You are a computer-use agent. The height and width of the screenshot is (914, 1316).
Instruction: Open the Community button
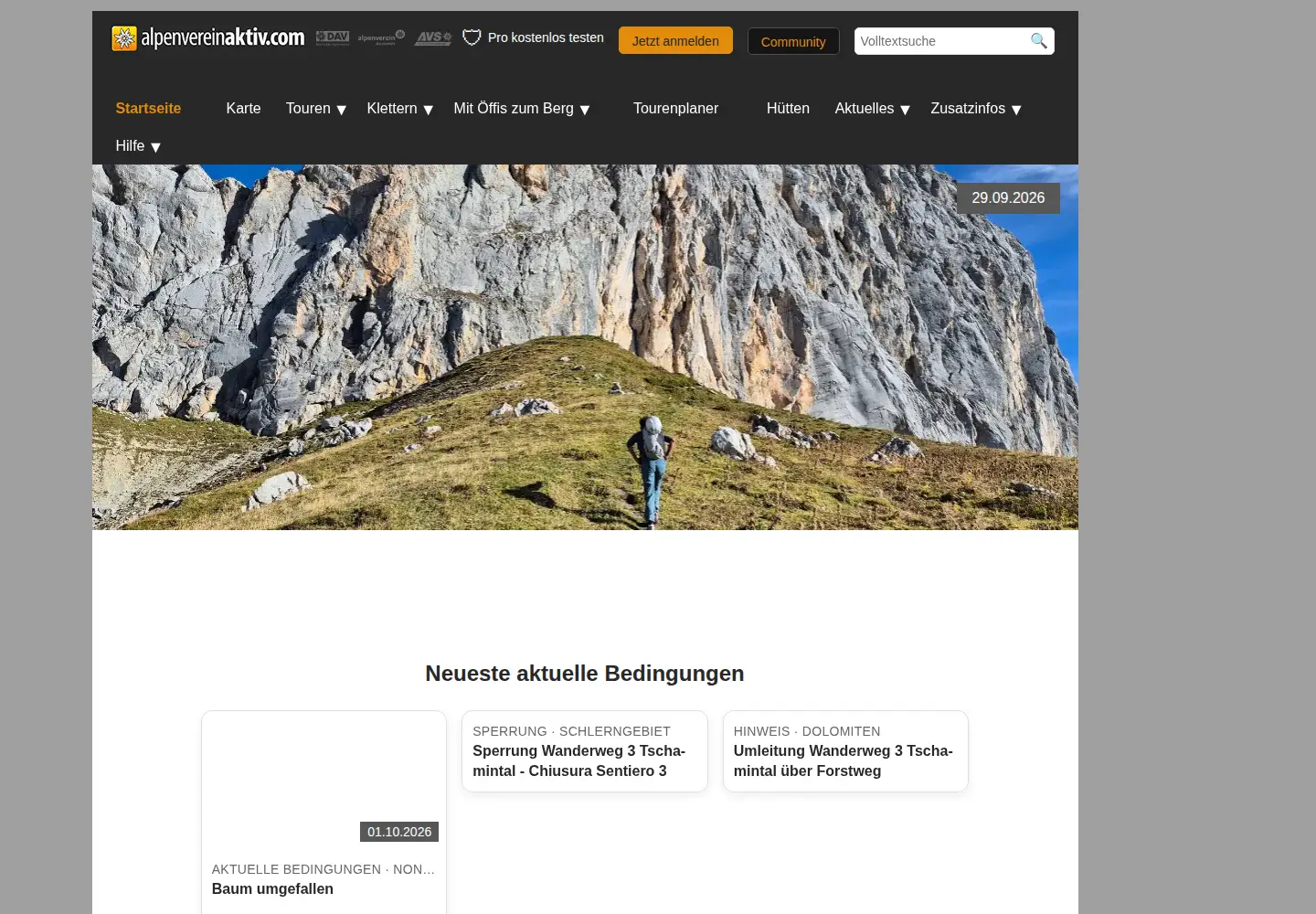coord(793,41)
